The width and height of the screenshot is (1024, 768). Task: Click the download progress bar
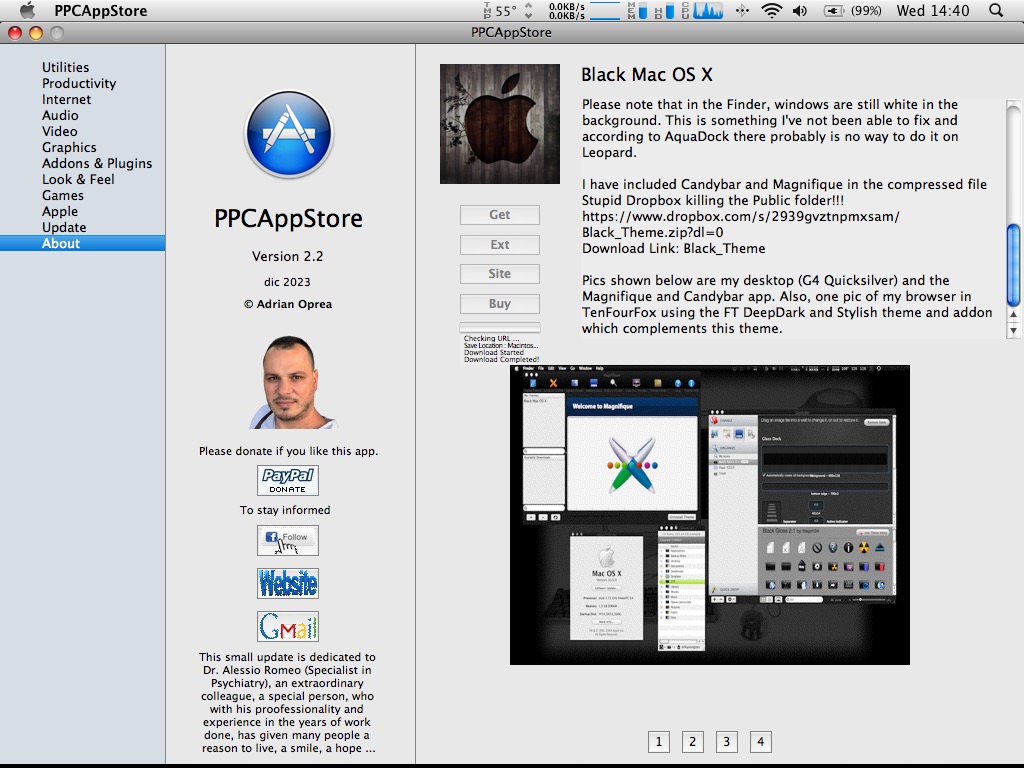point(500,327)
